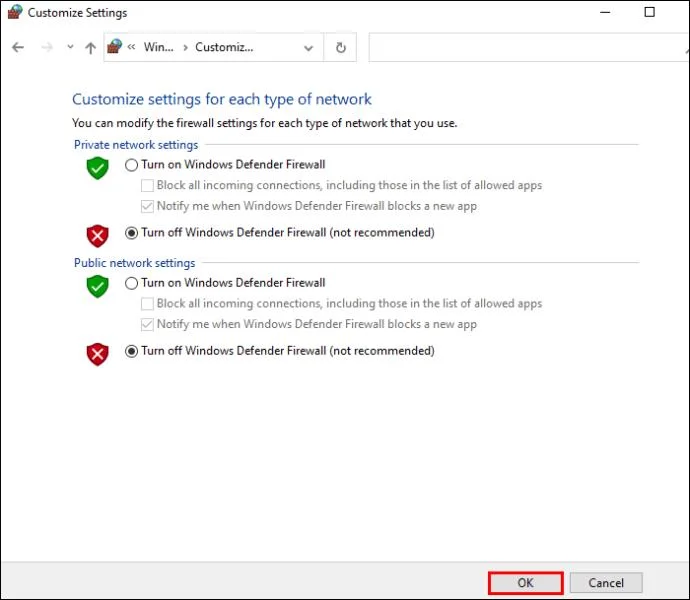Expand the chevron after "Win..." breadcrumb

185,47
